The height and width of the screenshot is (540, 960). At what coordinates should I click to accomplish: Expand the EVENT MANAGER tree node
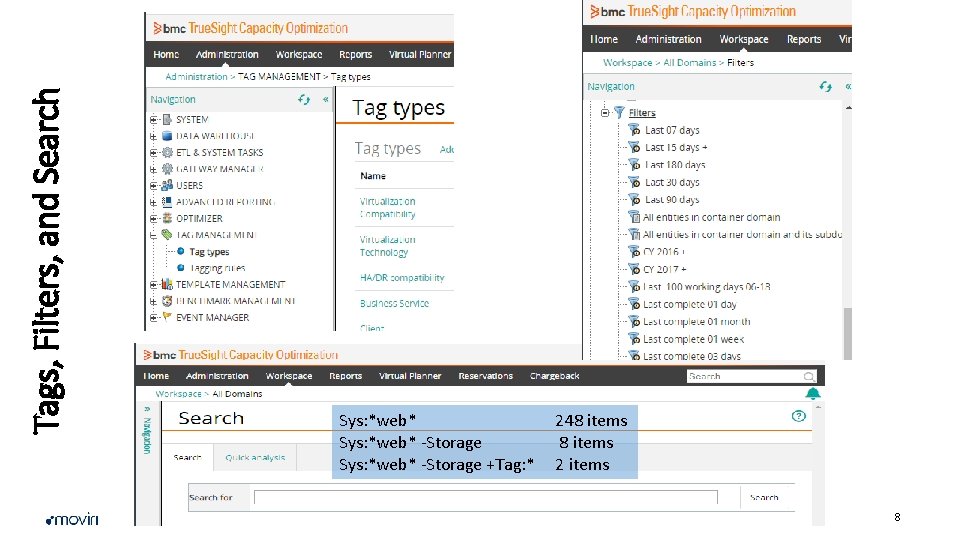click(154, 318)
